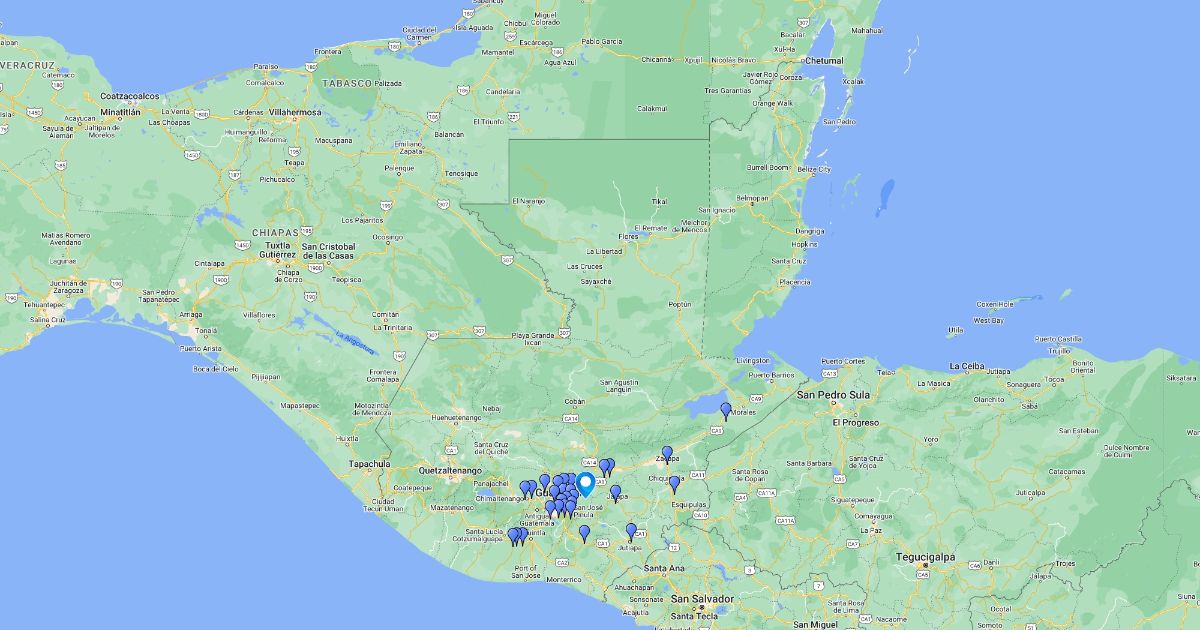
Task: Click the large highlighted pin with white center
Action: [586, 483]
